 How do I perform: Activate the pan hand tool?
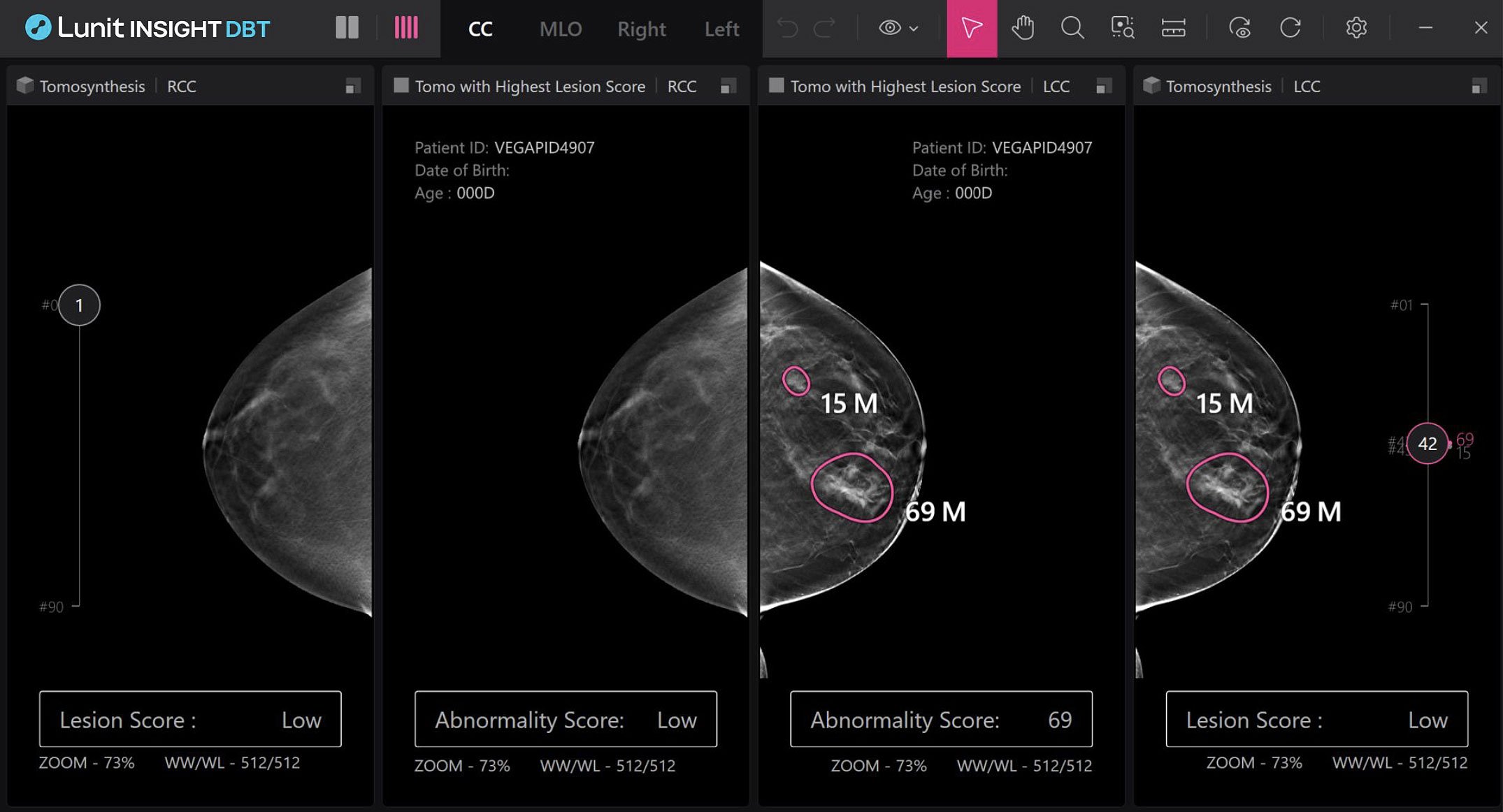[x=1023, y=28]
